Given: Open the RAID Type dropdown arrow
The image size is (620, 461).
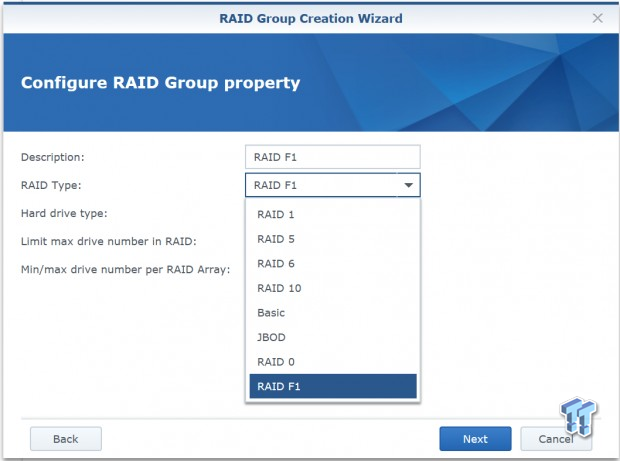Looking at the screenshot, I should [408, 185].
